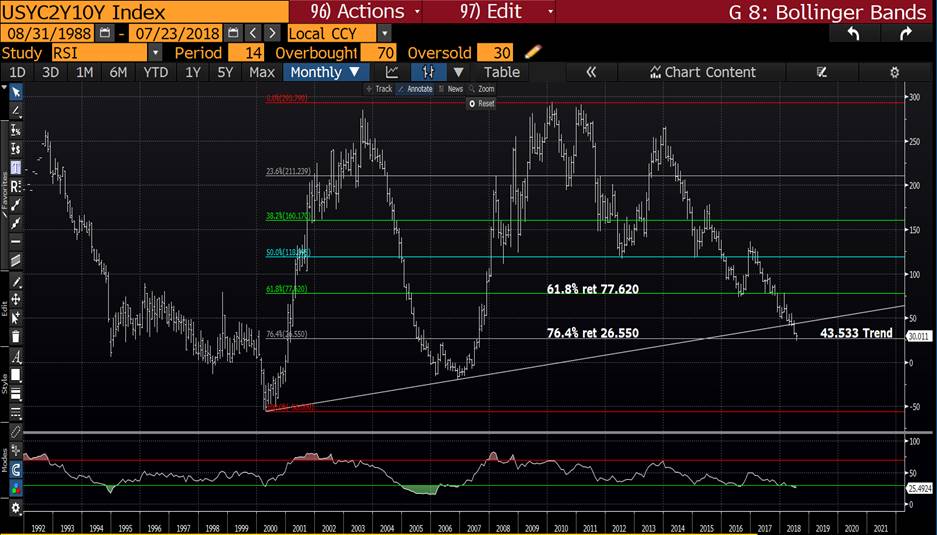Edit the Overbought field value 70
Viewport: 937px width, 535px height.
click(x=379, y=53)
